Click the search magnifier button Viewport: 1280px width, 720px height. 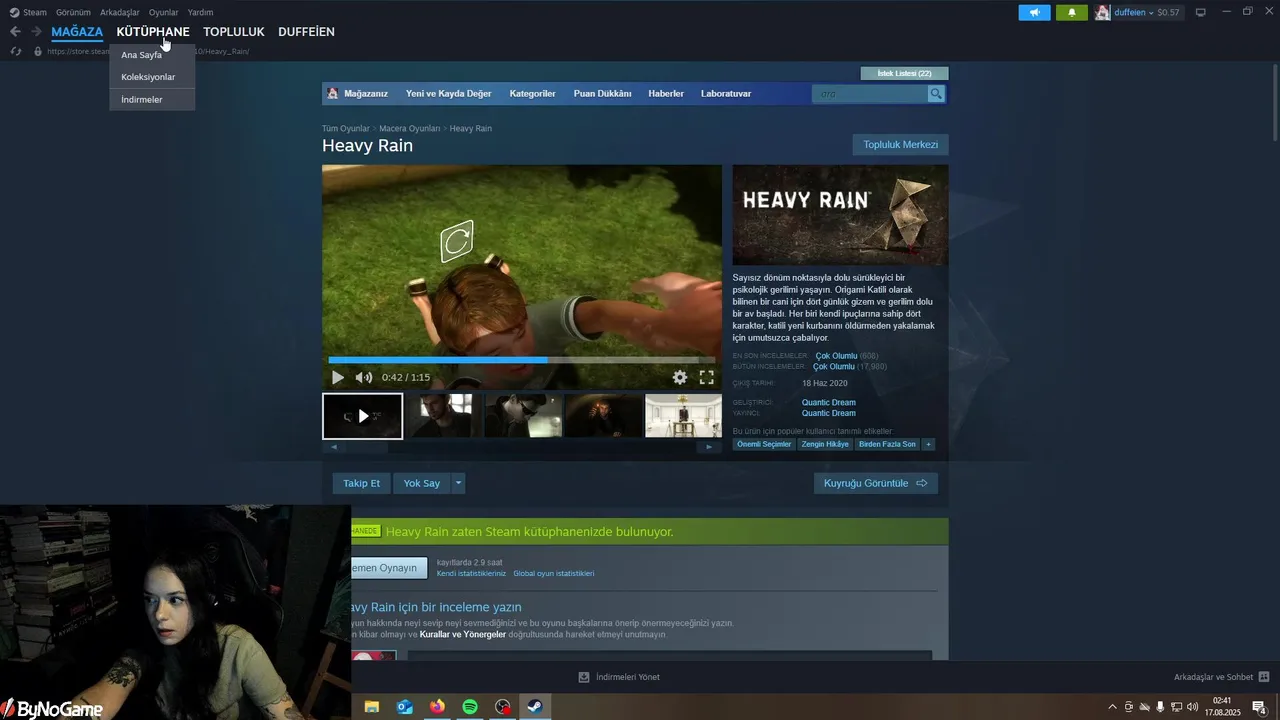(x=936, y=94)
